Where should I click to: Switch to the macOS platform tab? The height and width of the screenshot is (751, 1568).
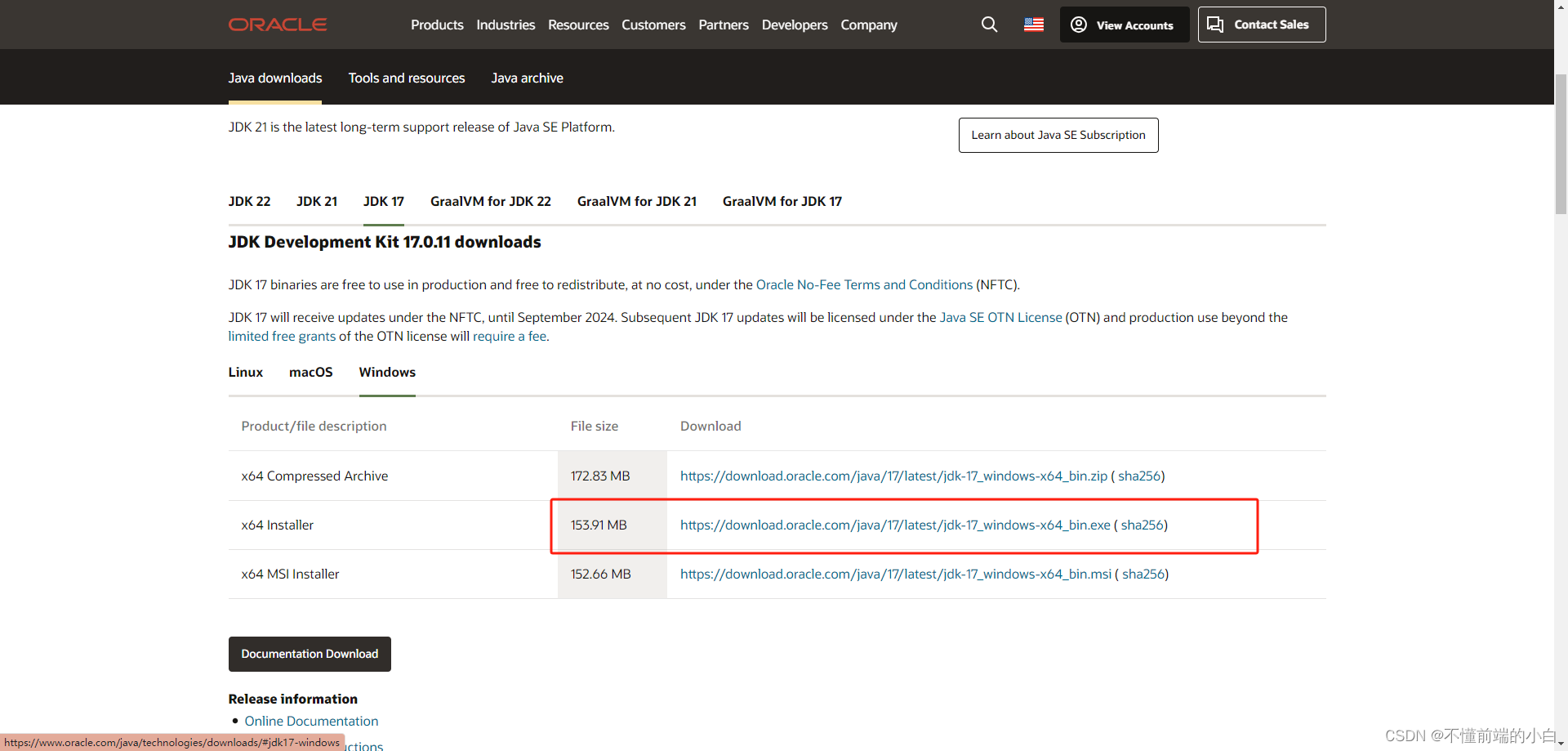tap(311, 372)
